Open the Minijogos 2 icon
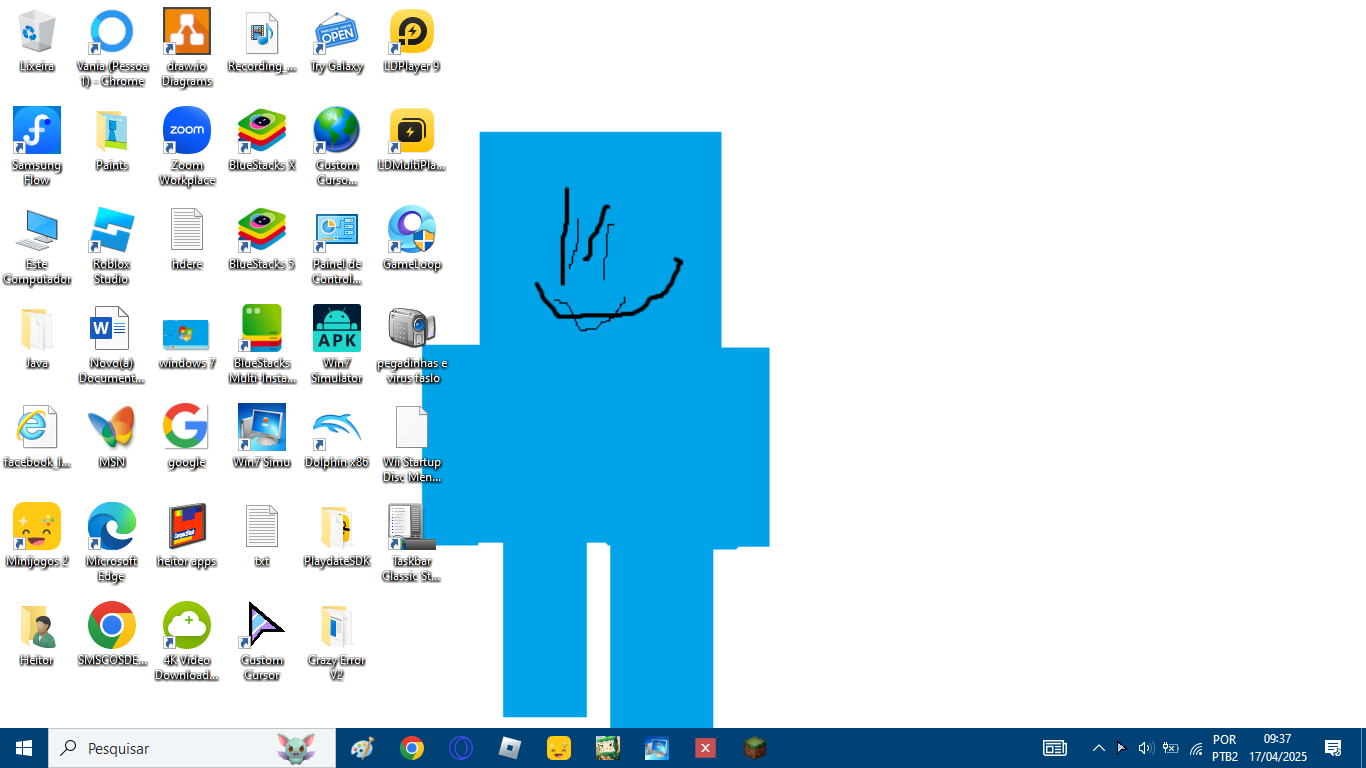This screenshot has width=1366, height=768. pyautogui.click(x=37, y=535)
